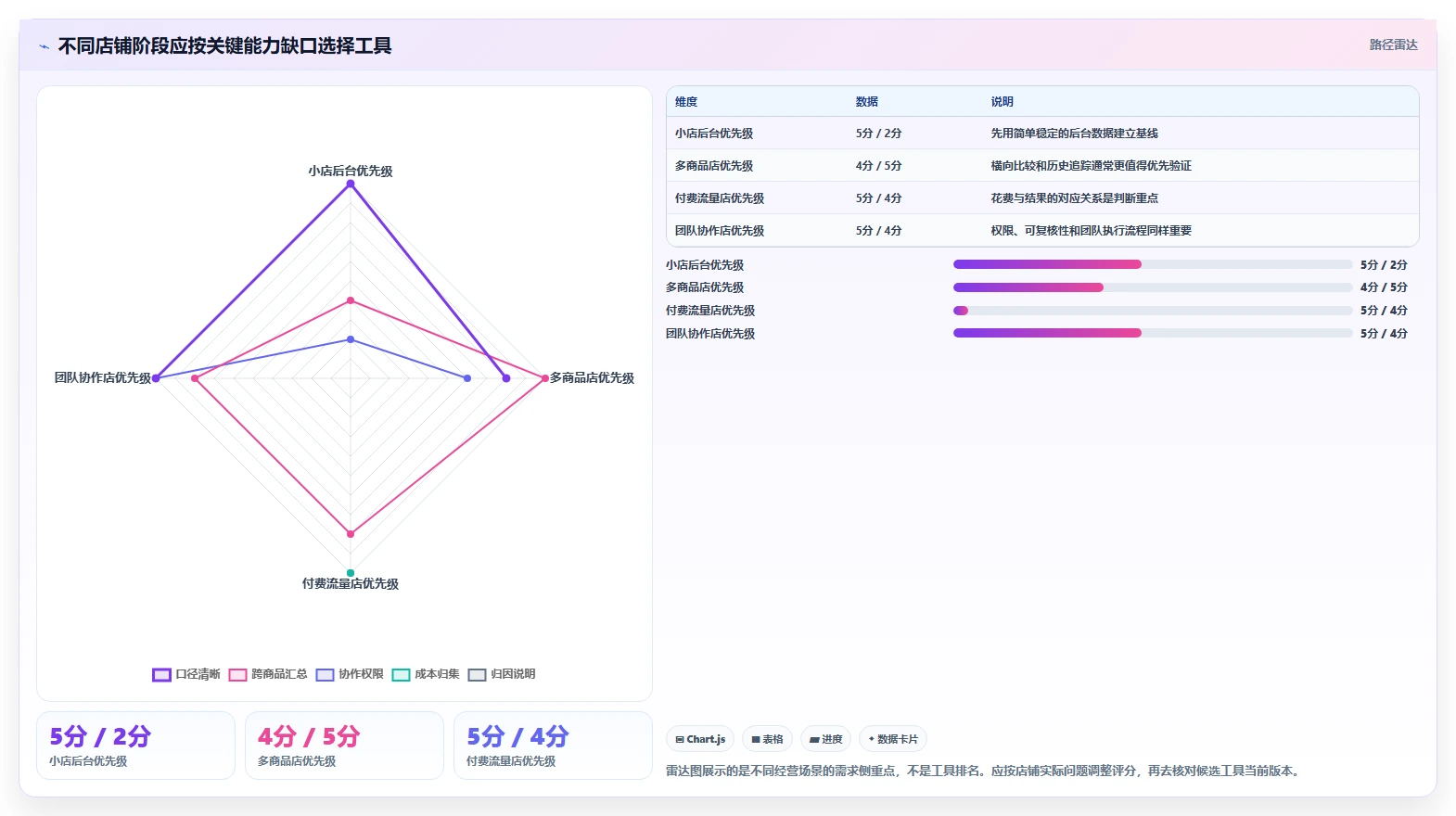Click the 进度 tag chip
The width and height of the screenshot is (1456, 816).
[825, 739]
